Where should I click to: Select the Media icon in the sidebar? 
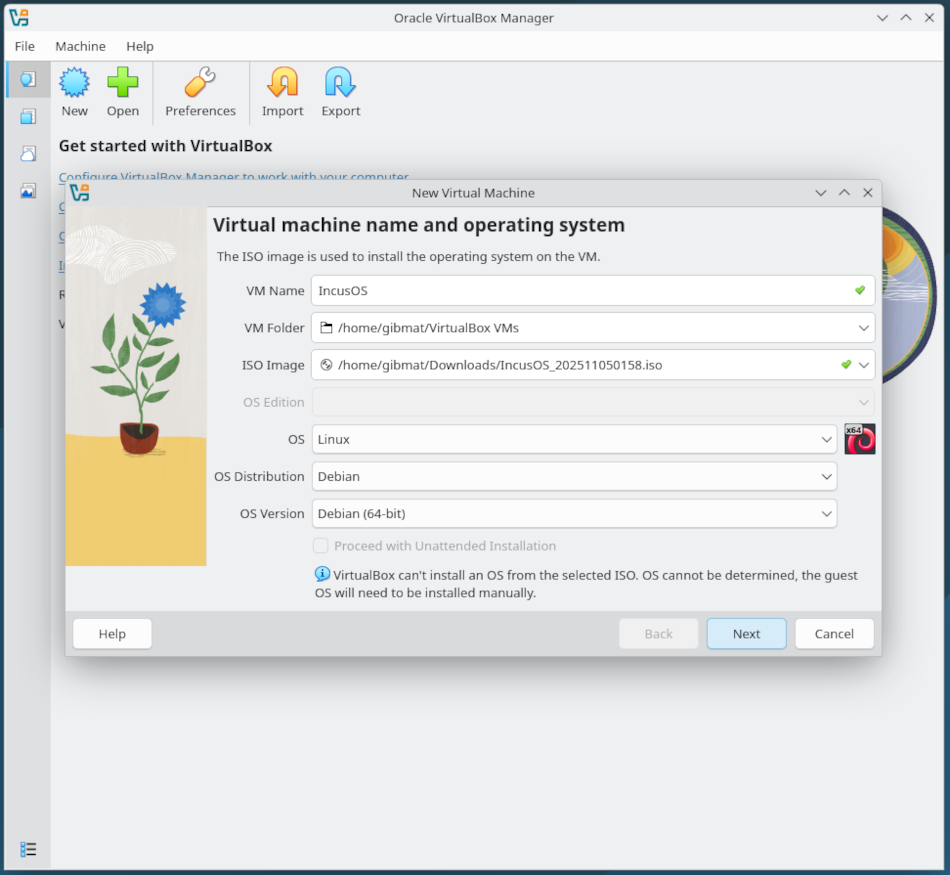[28, 116]
